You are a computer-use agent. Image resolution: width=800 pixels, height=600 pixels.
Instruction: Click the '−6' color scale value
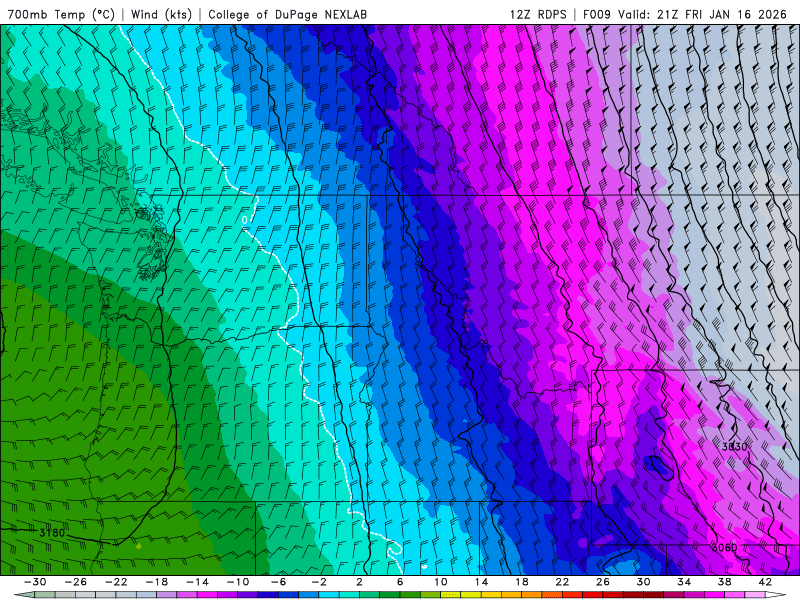(278, 582)
